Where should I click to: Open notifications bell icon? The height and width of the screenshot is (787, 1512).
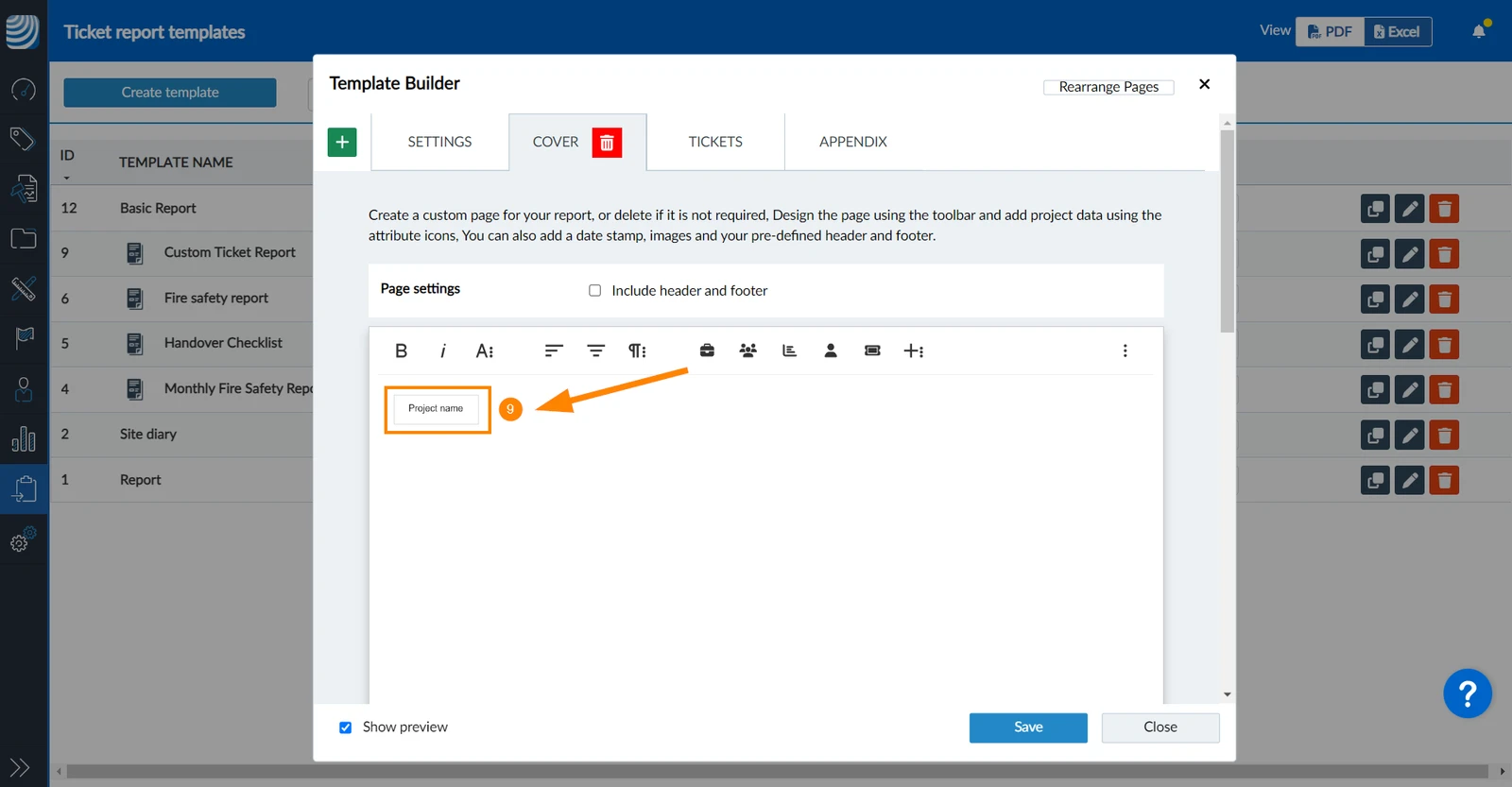click(1479, 31)
